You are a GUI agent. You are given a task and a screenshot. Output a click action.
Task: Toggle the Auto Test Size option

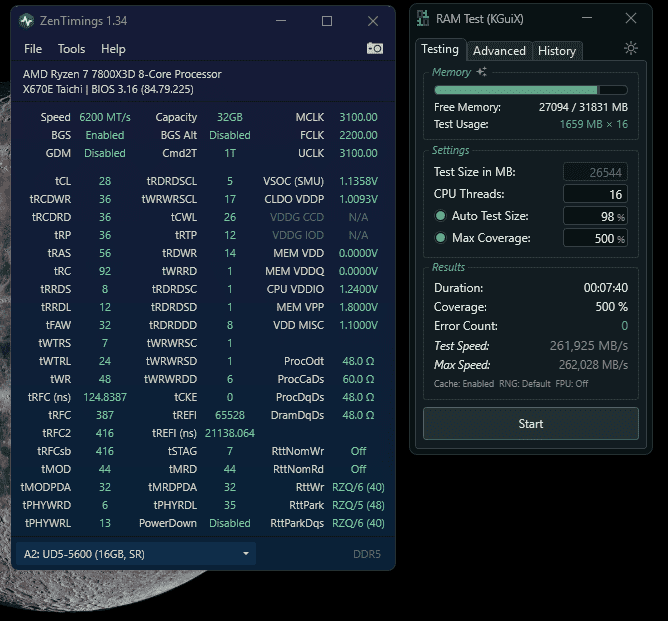pyautogui.click(x=441, y=216)
